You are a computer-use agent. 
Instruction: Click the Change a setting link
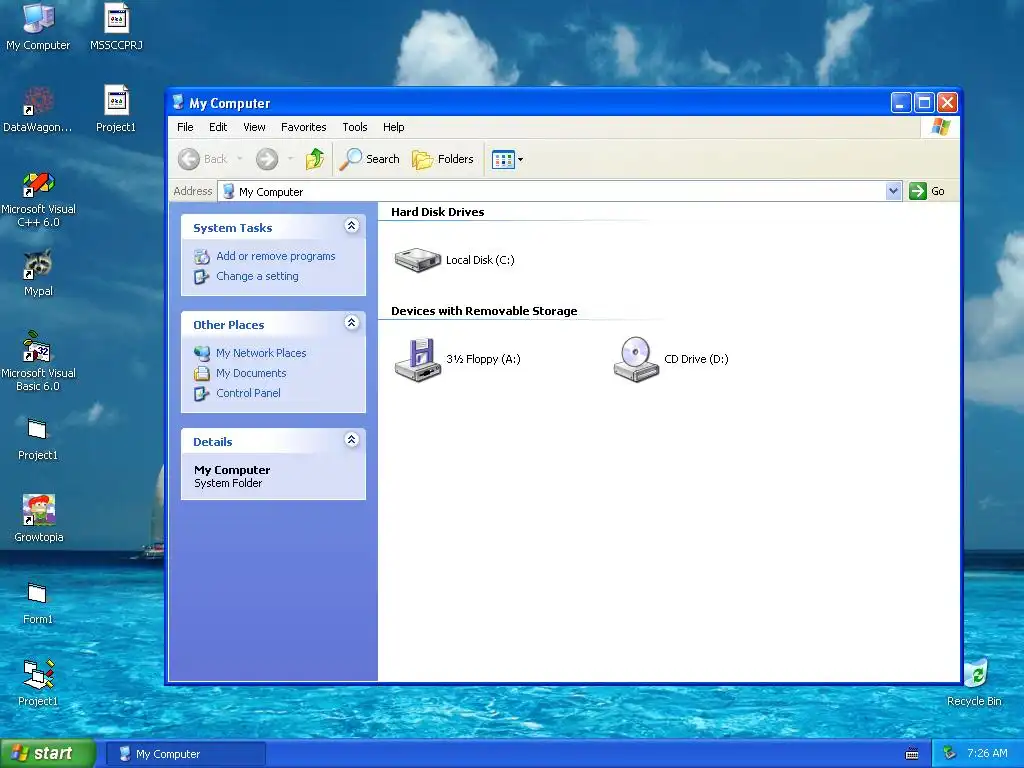coord(257,276)
